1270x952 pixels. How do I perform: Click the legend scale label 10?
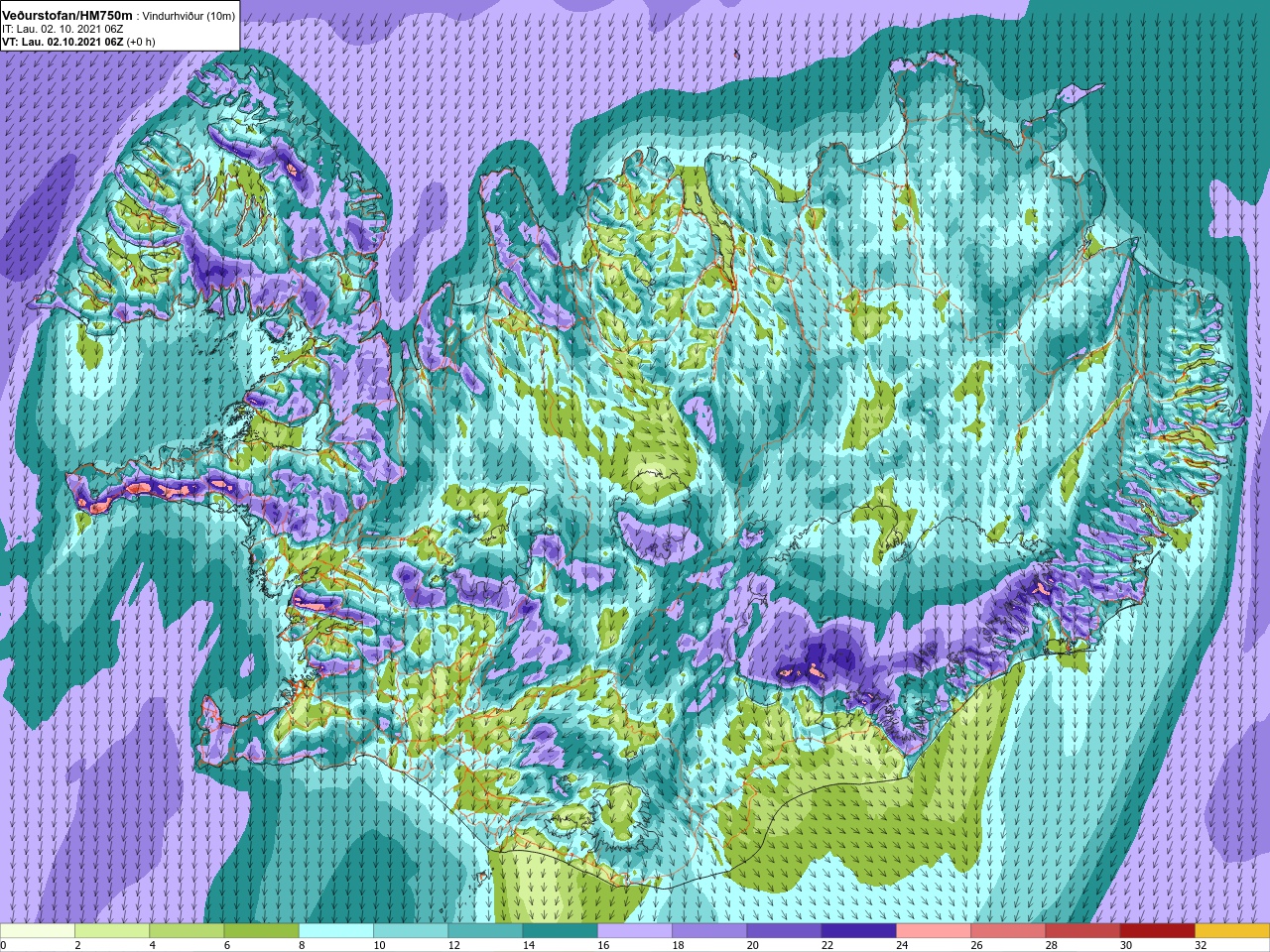tap(379, 945)
